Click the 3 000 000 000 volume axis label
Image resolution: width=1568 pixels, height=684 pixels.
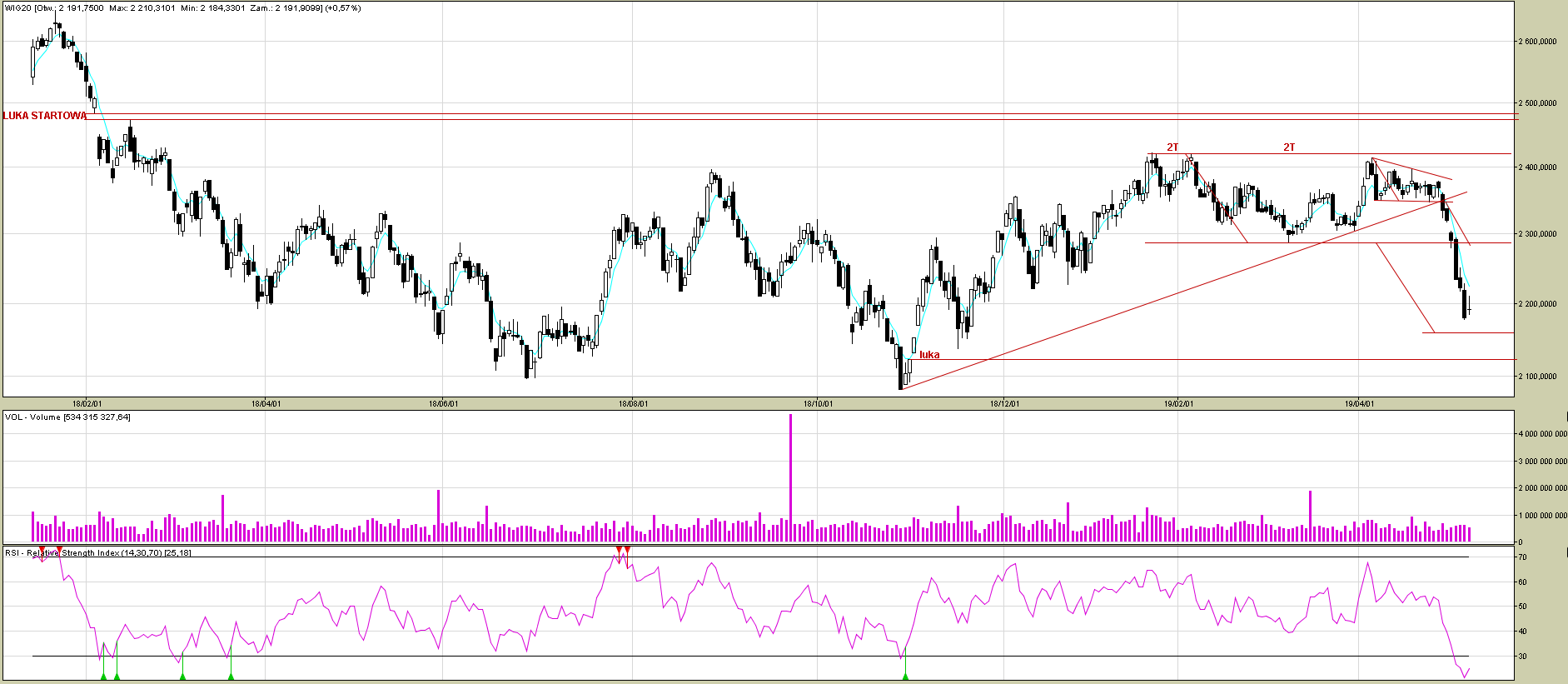(x=1542, y=462)
